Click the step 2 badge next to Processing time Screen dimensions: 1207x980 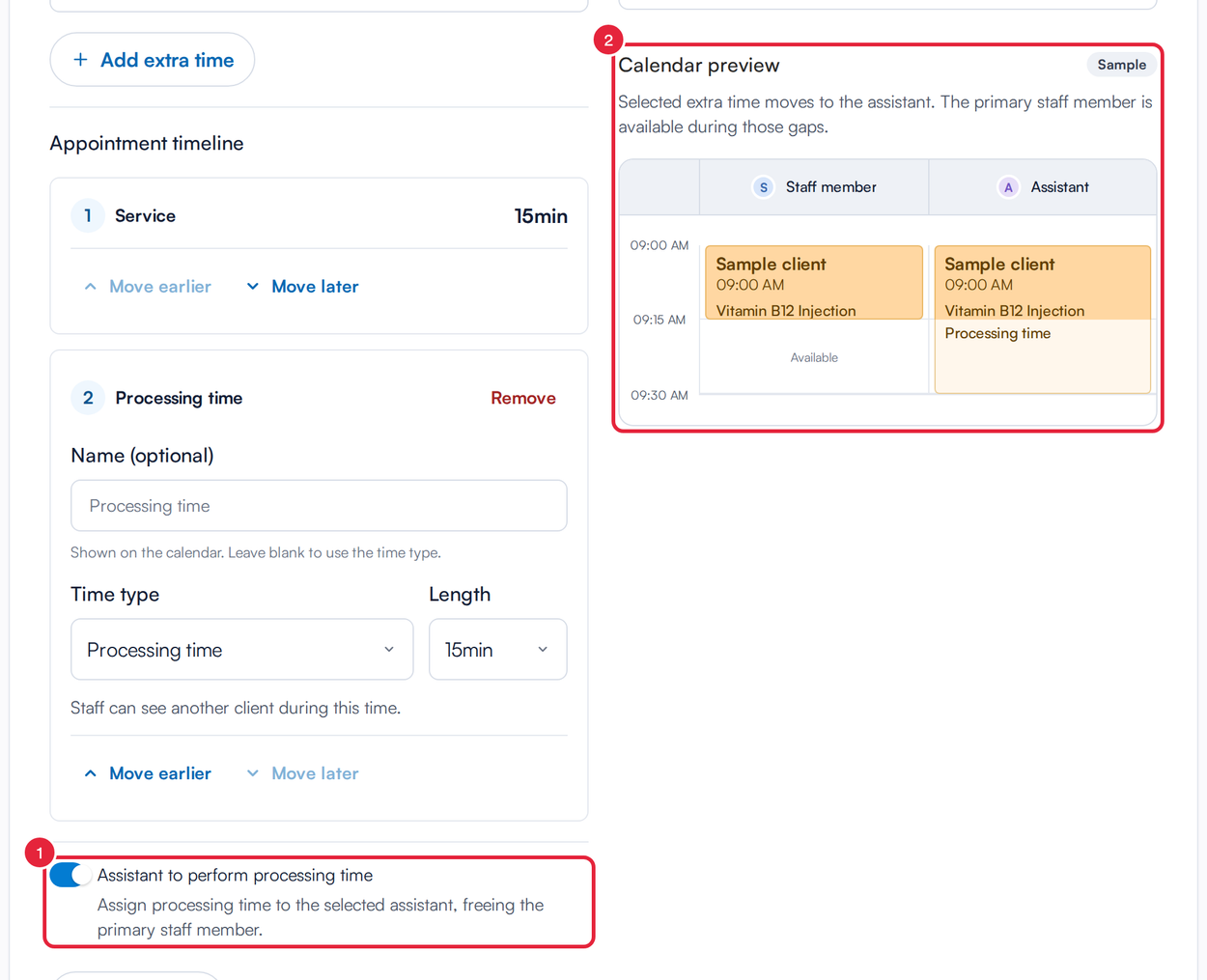[x=88, y=398]
